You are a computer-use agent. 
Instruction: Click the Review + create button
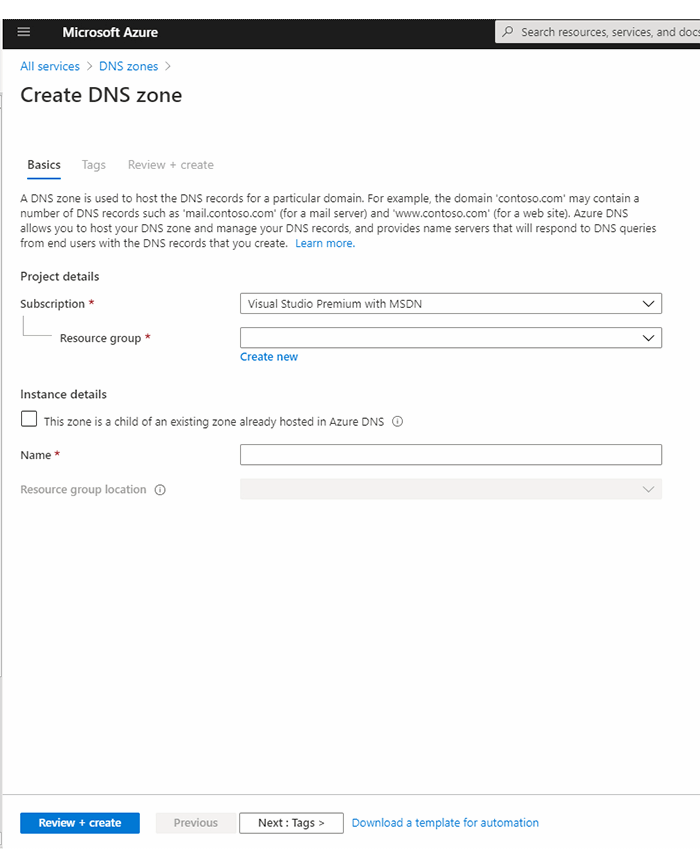tap(79, 822)
